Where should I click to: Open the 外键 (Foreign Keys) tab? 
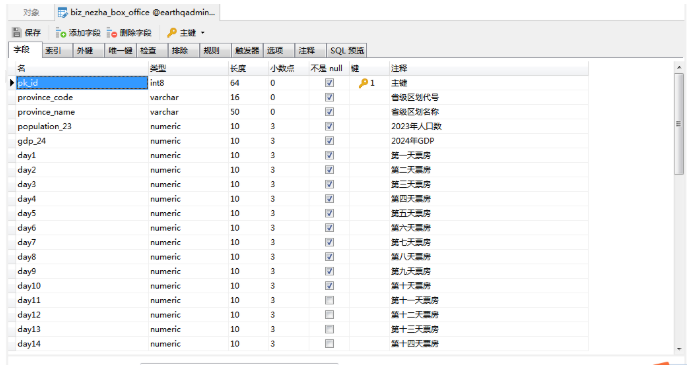(89, 50)
